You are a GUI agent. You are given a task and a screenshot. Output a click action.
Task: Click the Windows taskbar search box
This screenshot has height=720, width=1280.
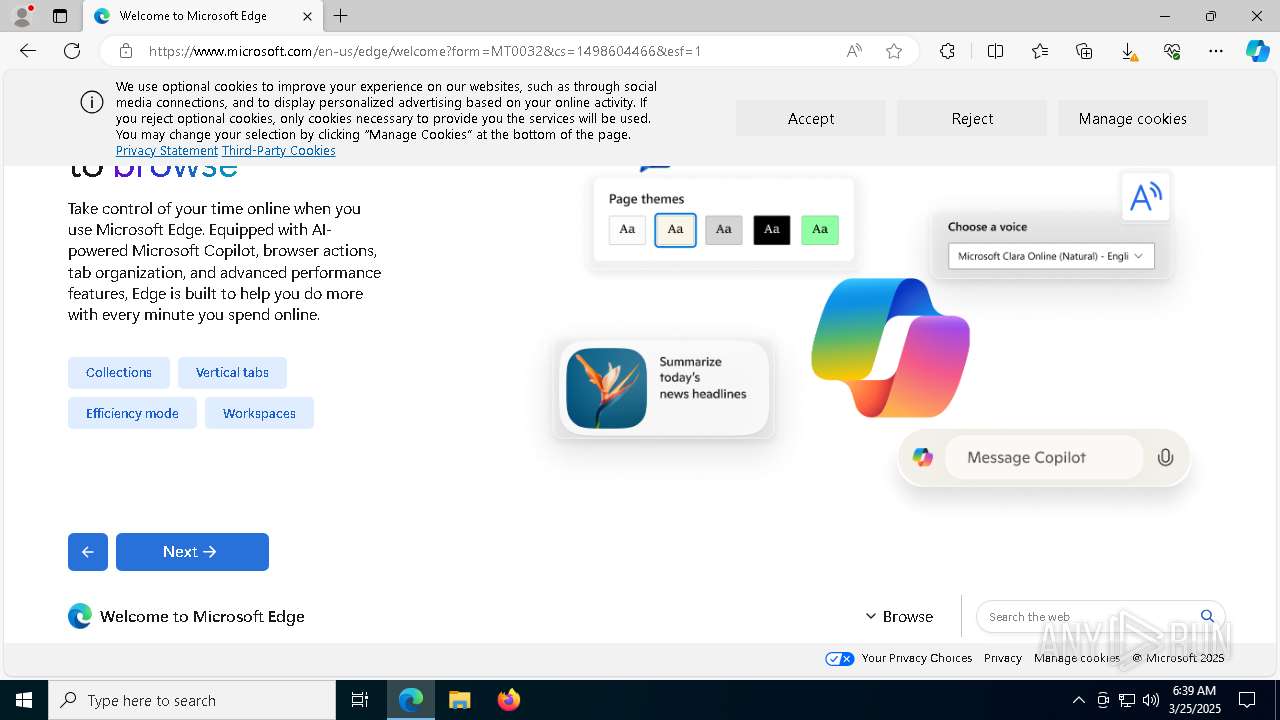[x=192, y=700]
